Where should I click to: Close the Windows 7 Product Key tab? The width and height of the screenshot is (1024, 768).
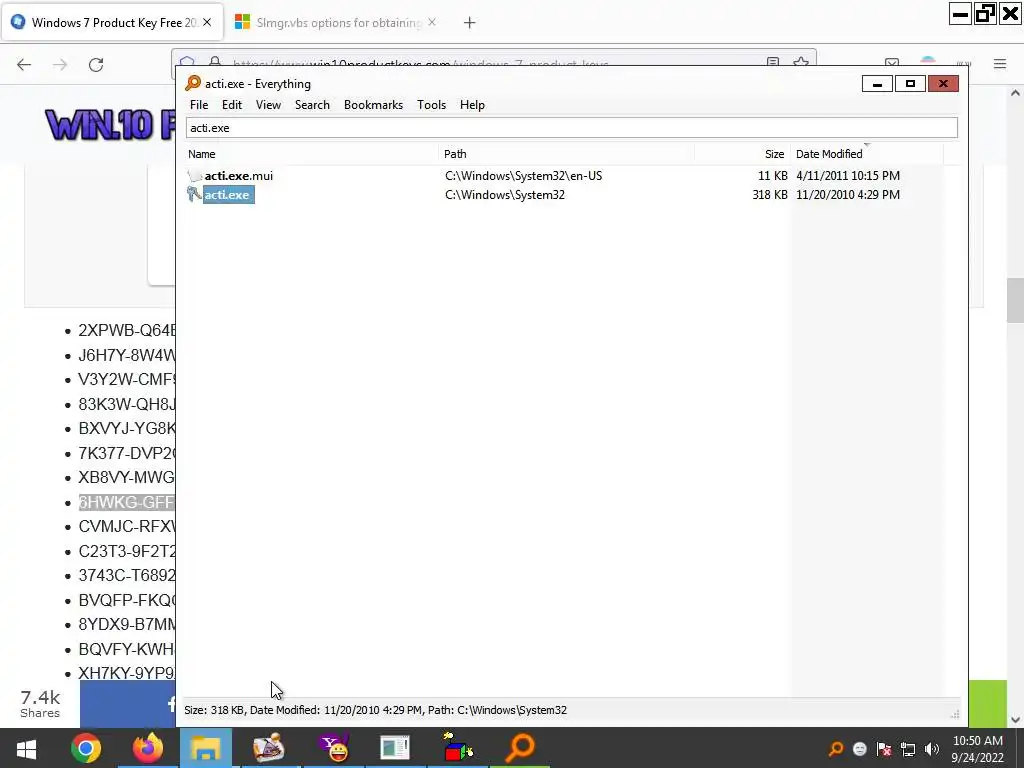207,22
